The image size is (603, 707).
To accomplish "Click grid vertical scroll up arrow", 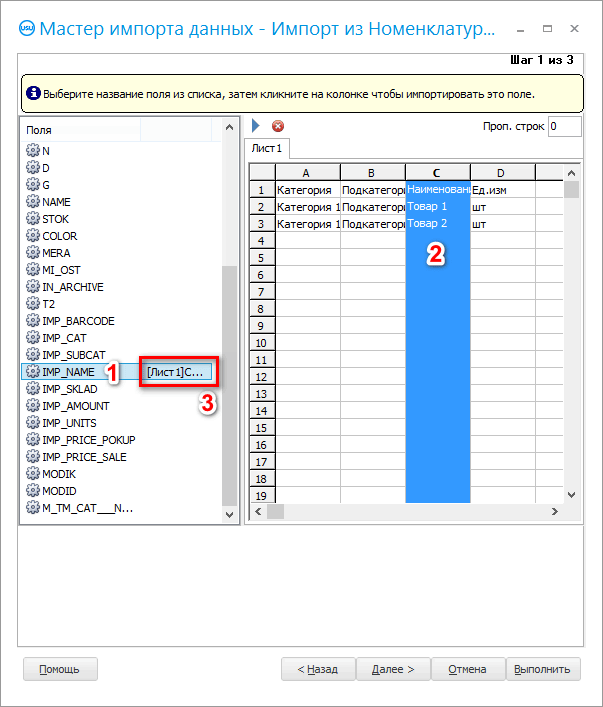I will pos(571,173).
